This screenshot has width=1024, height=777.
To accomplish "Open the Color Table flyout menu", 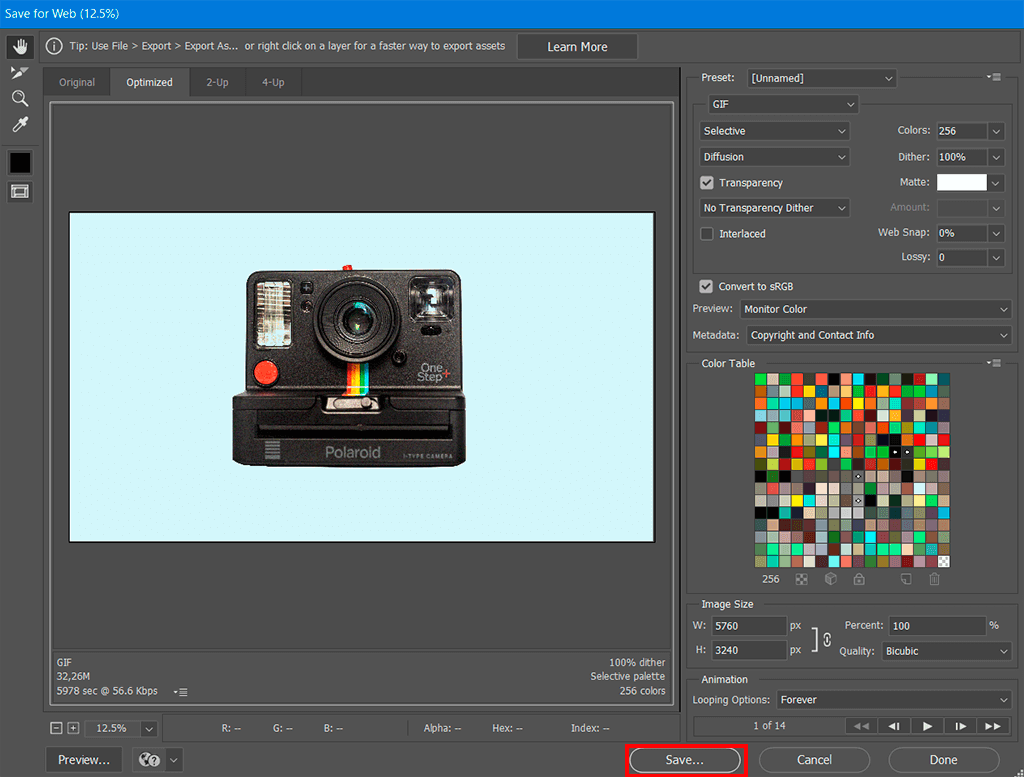I will point(993,363).
